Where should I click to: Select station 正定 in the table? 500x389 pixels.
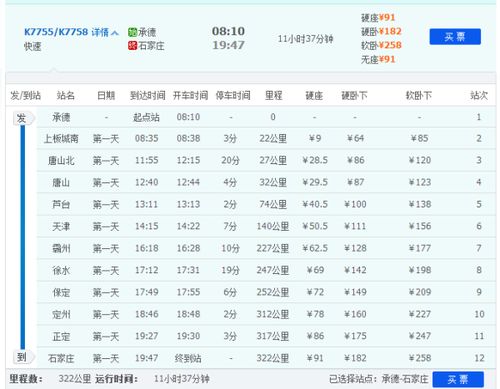coord(61,336)
